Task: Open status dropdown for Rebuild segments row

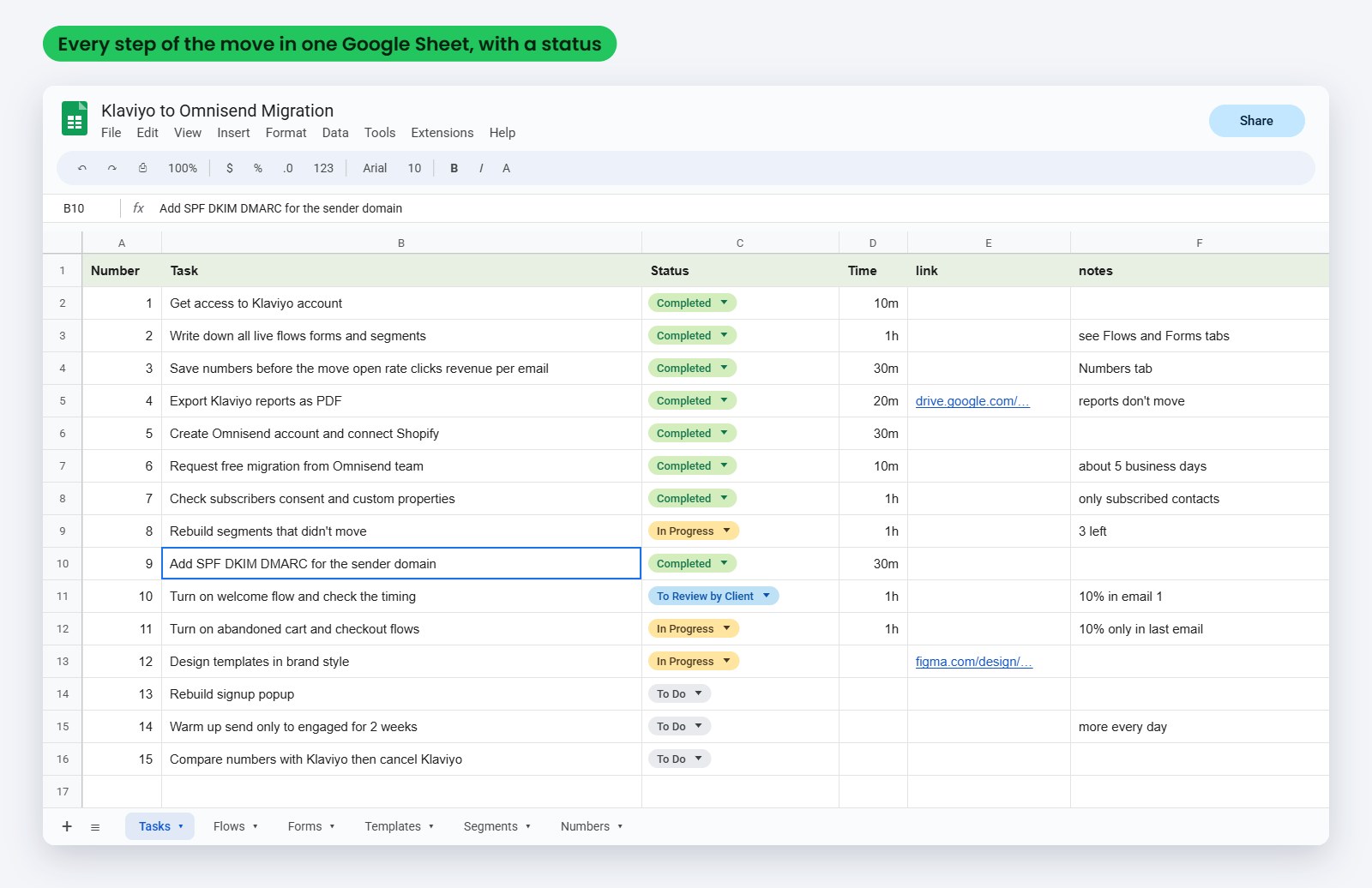Action: coord(694,531)
